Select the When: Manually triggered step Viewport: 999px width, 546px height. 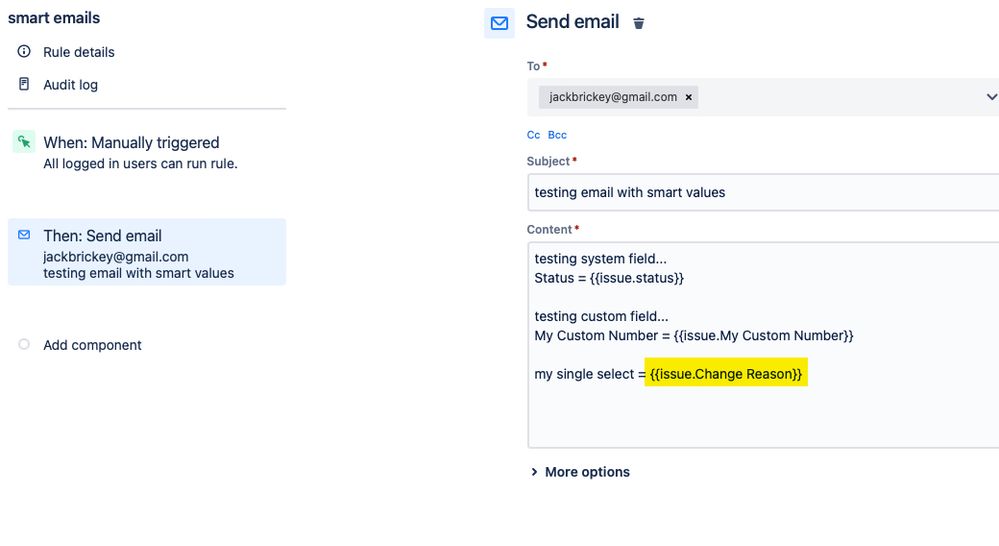click(x=147, y=152)
